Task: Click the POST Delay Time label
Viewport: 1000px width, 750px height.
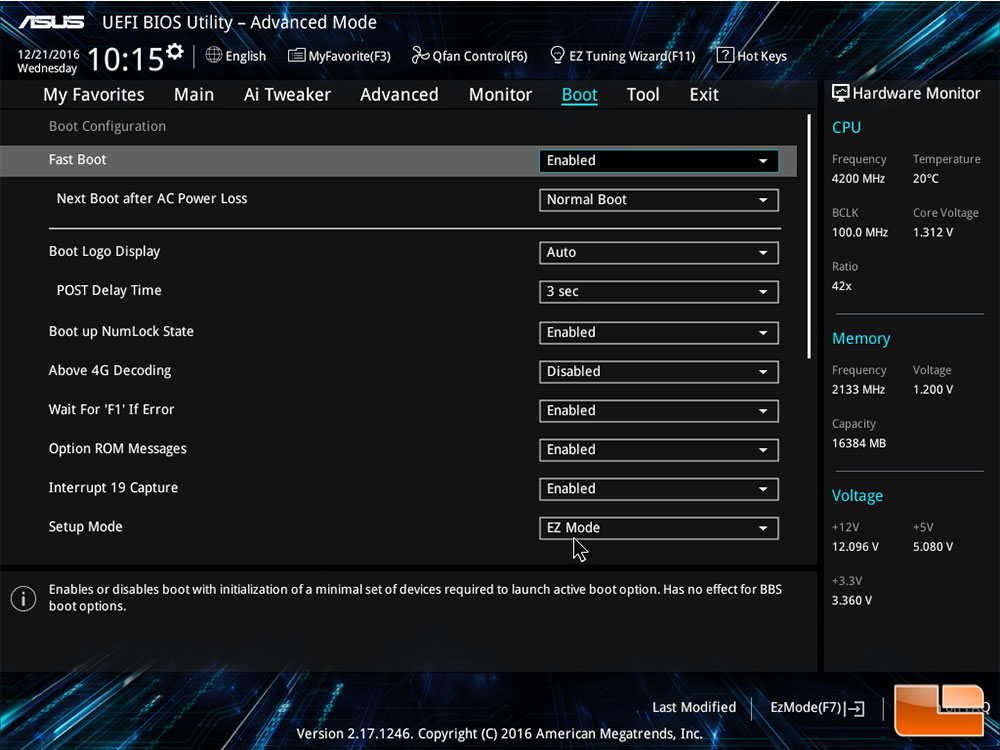Action: coord(109,290)
